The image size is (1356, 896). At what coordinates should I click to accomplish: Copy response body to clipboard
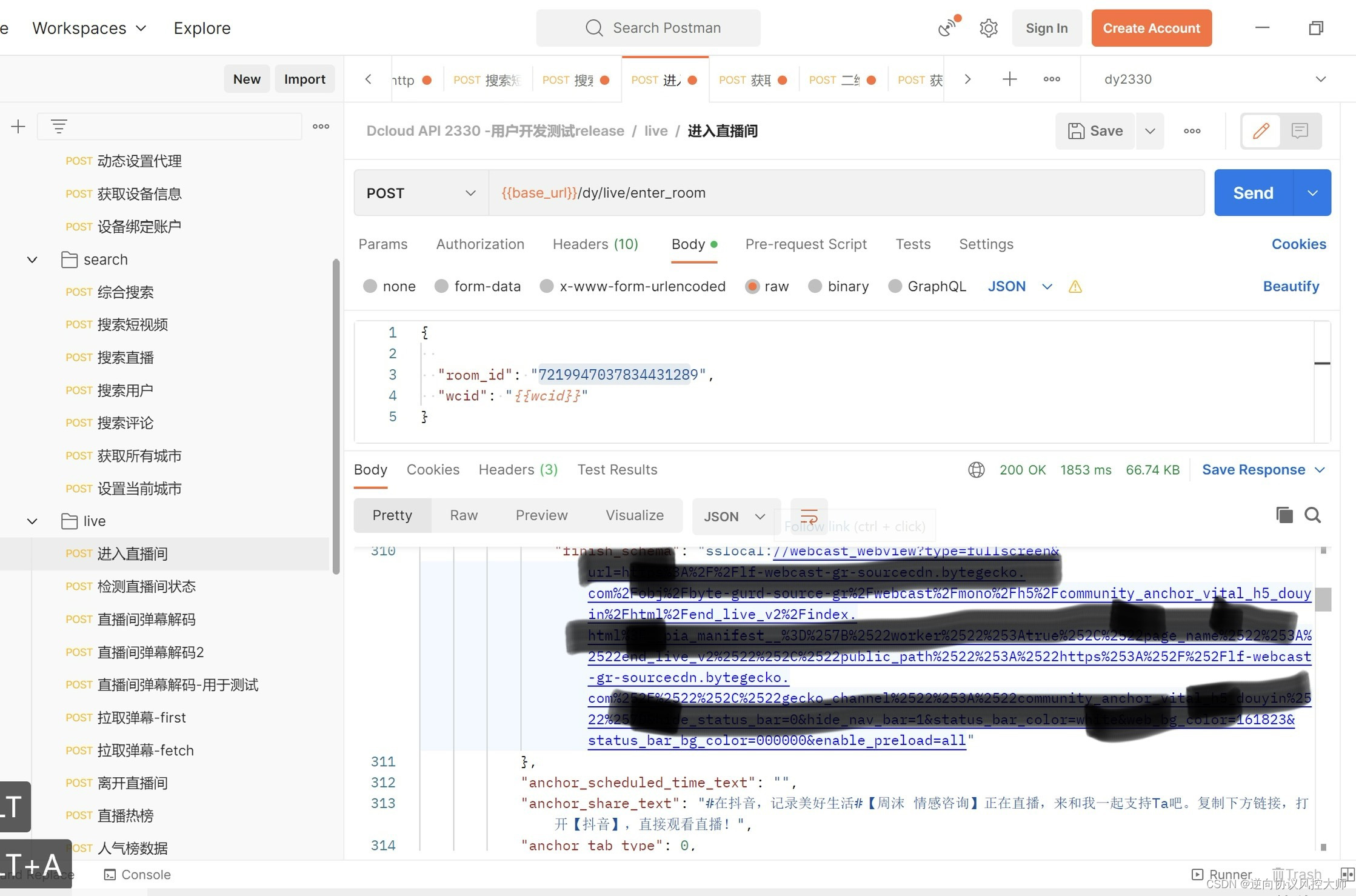tap(1284, 515)
